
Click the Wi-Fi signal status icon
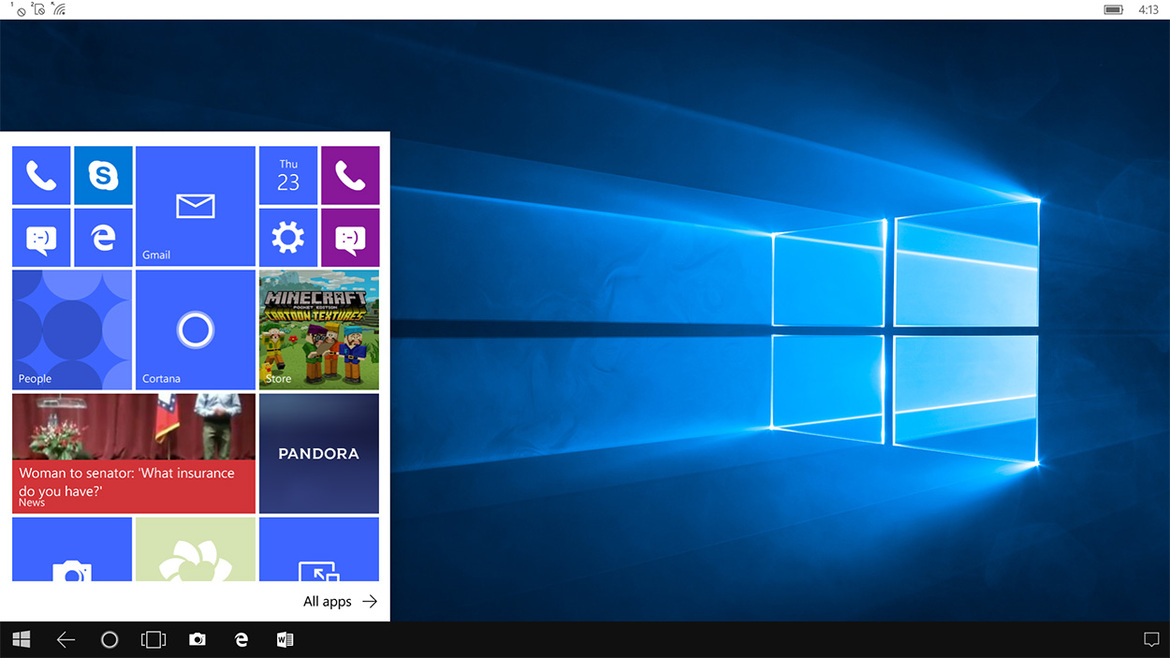tap(59, 9)
